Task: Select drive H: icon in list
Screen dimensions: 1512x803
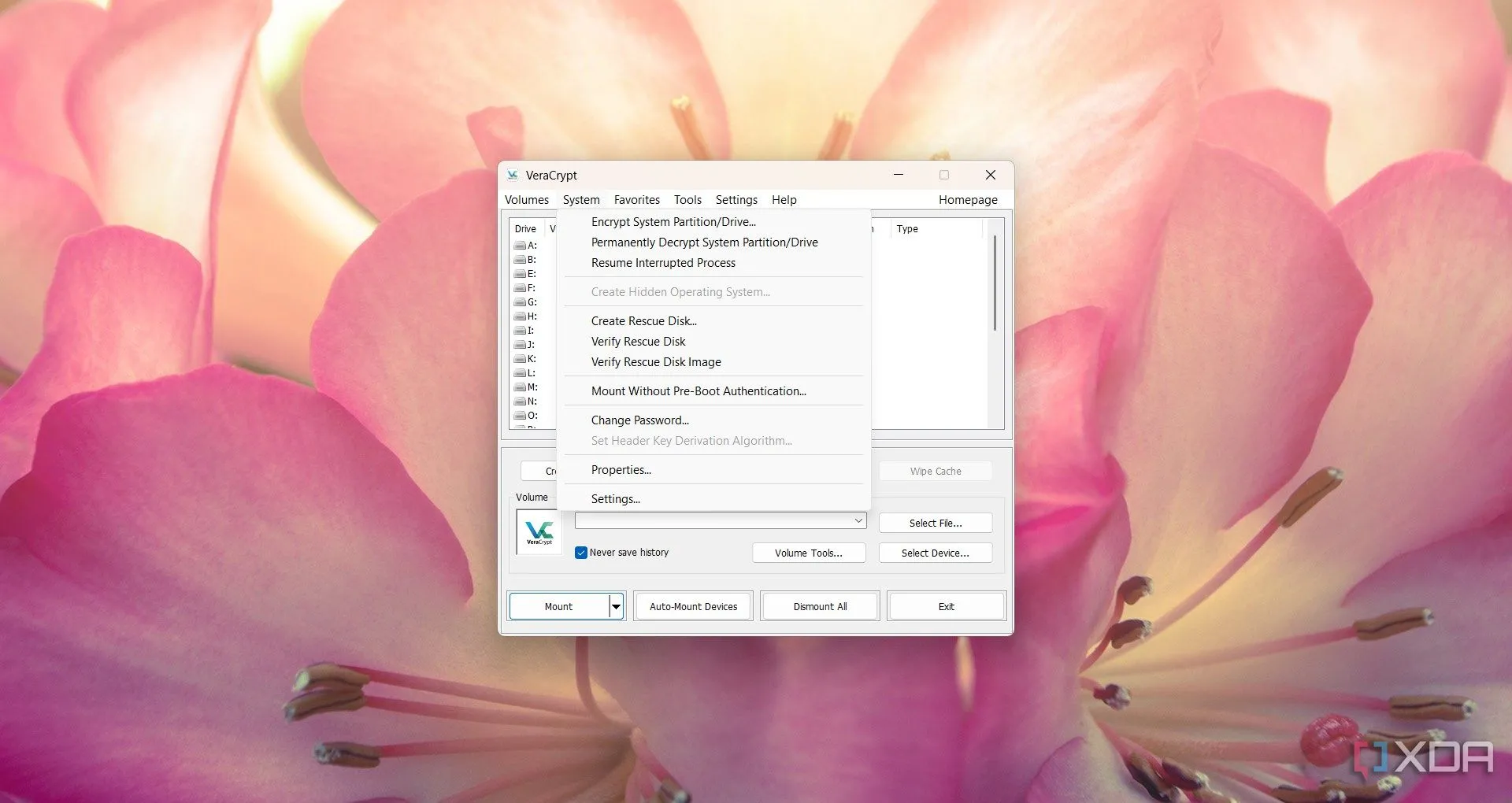Action: [x=520, y=316]
